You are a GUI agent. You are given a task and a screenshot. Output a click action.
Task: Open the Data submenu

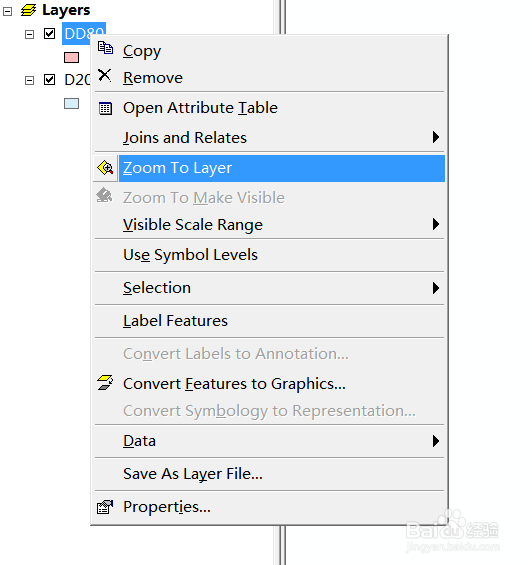click(269, 441)
